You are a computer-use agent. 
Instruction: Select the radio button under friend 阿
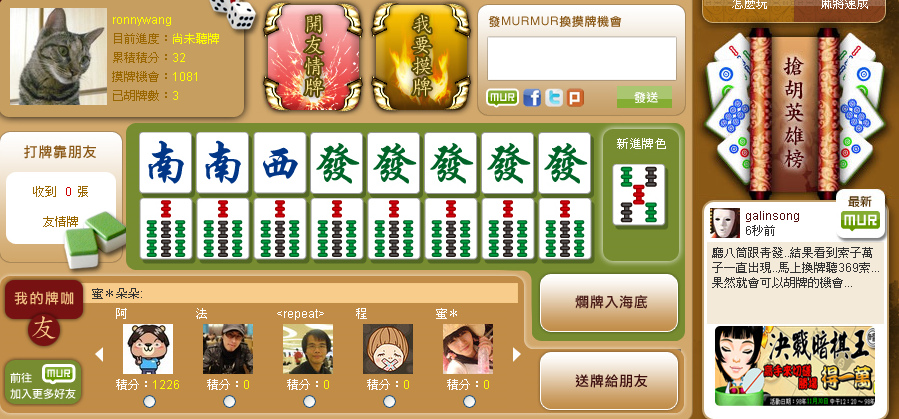(149, 402)
